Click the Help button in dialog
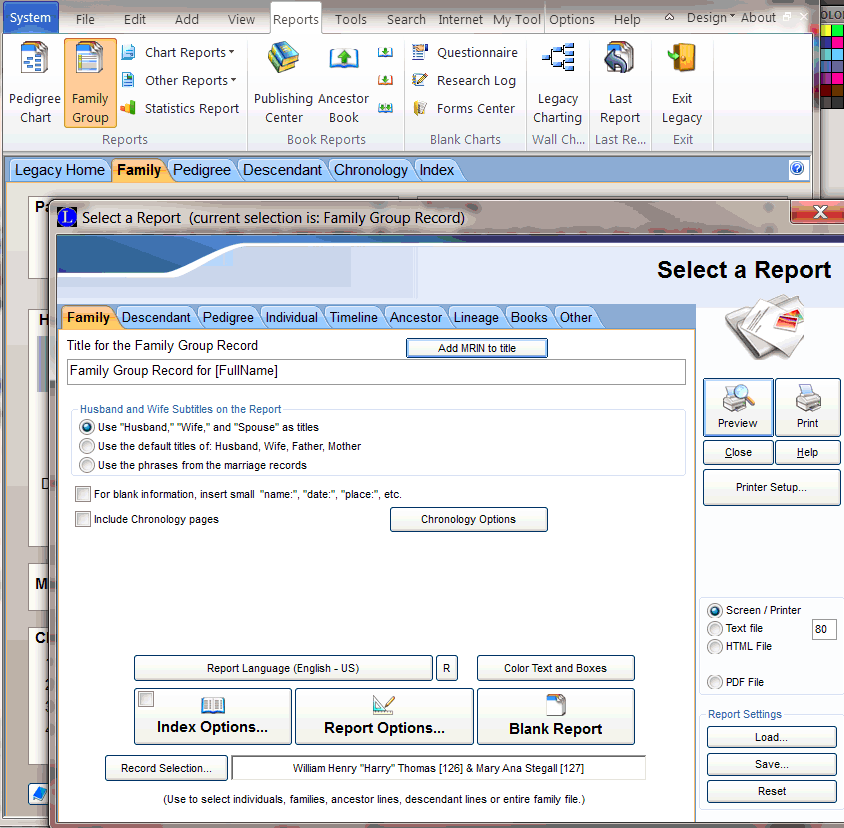844x828 pixels. coord(807,452)
